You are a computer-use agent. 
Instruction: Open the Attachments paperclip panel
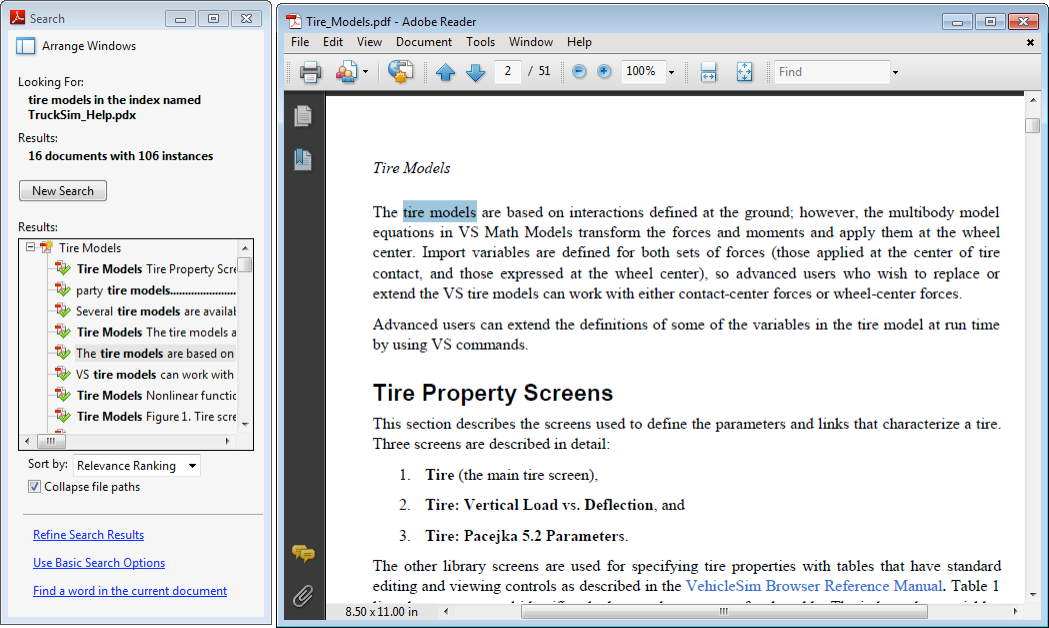[303, 595]
